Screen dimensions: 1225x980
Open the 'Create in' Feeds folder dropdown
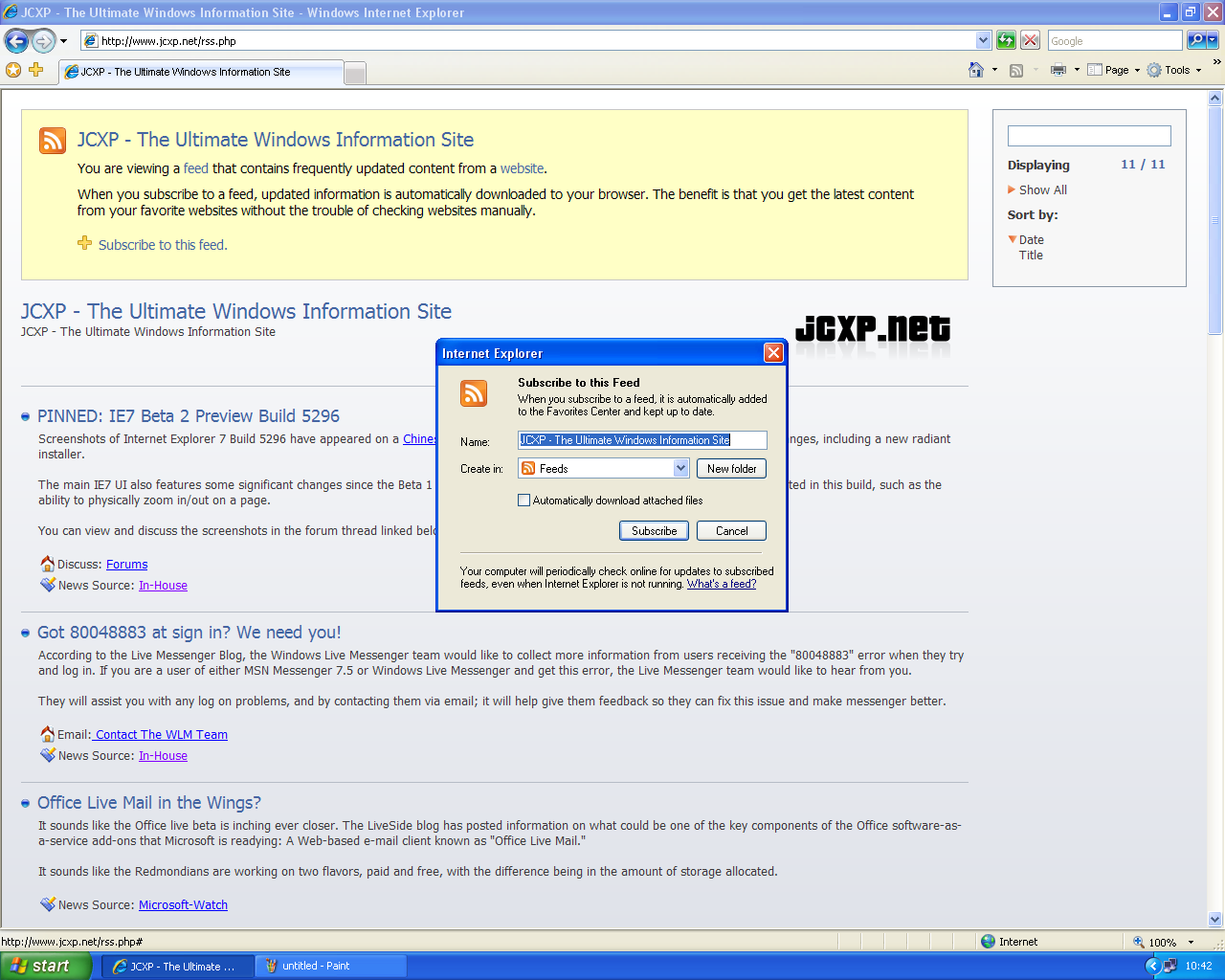coord(603,468)
